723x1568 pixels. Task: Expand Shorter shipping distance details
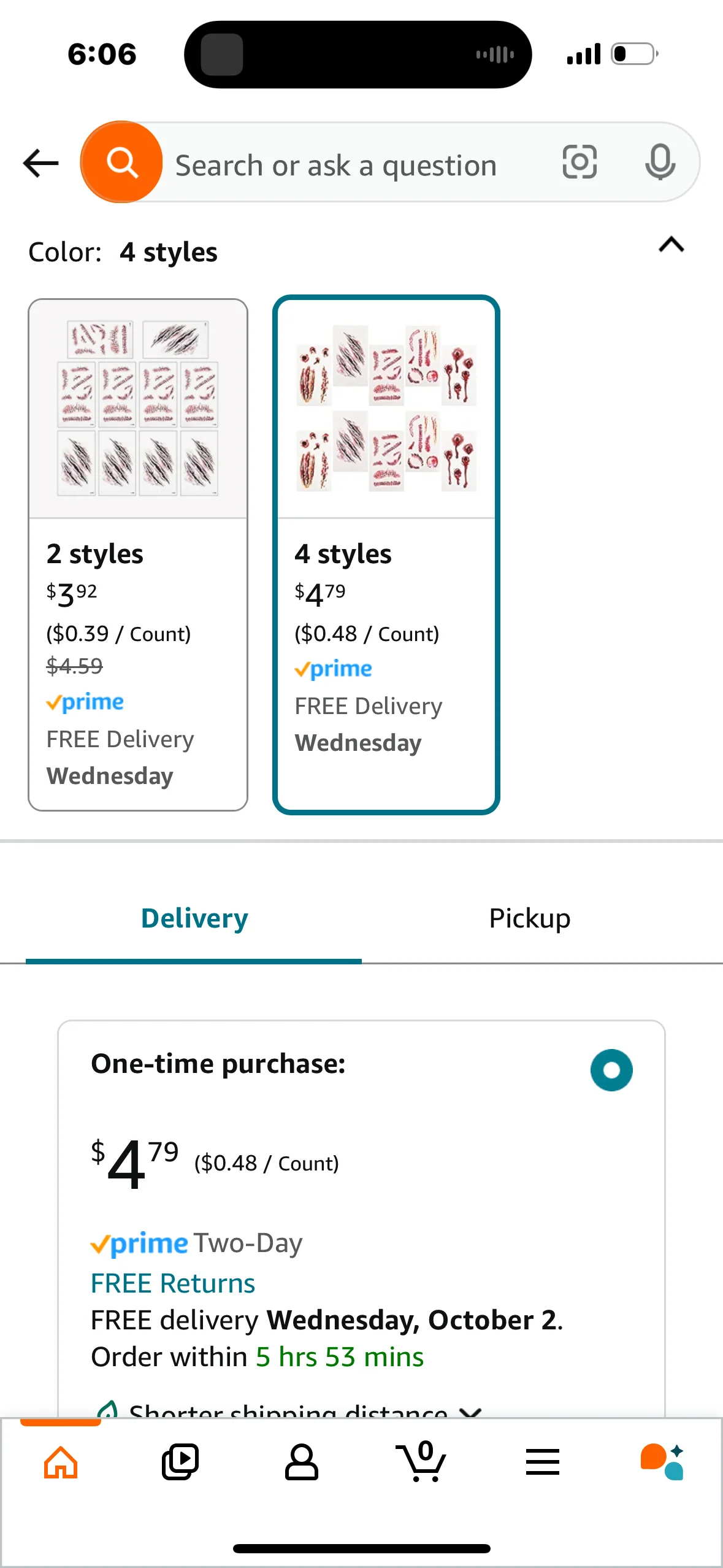coord(470,1410)
